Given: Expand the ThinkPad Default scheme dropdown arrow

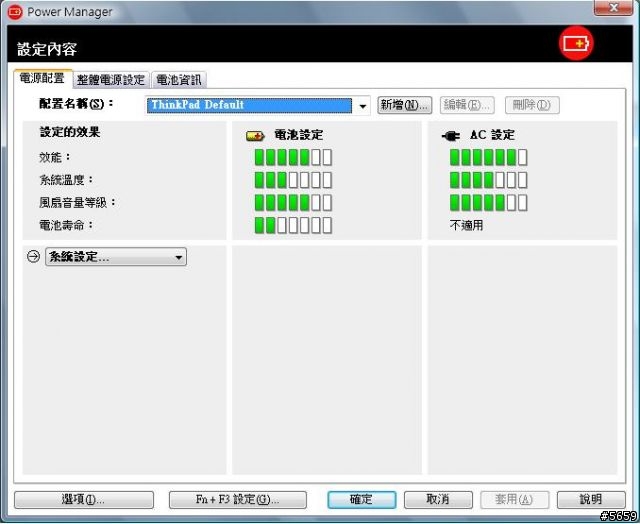Looking at the screenshot, I should click(362, 106).
